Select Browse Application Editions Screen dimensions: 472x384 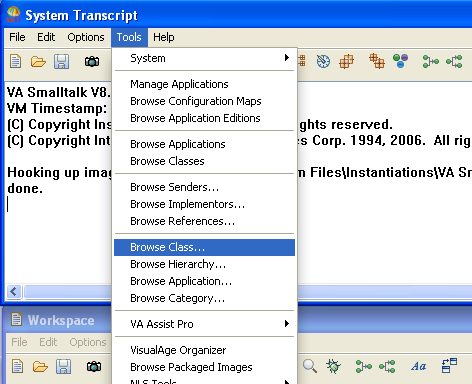point(204,118)
